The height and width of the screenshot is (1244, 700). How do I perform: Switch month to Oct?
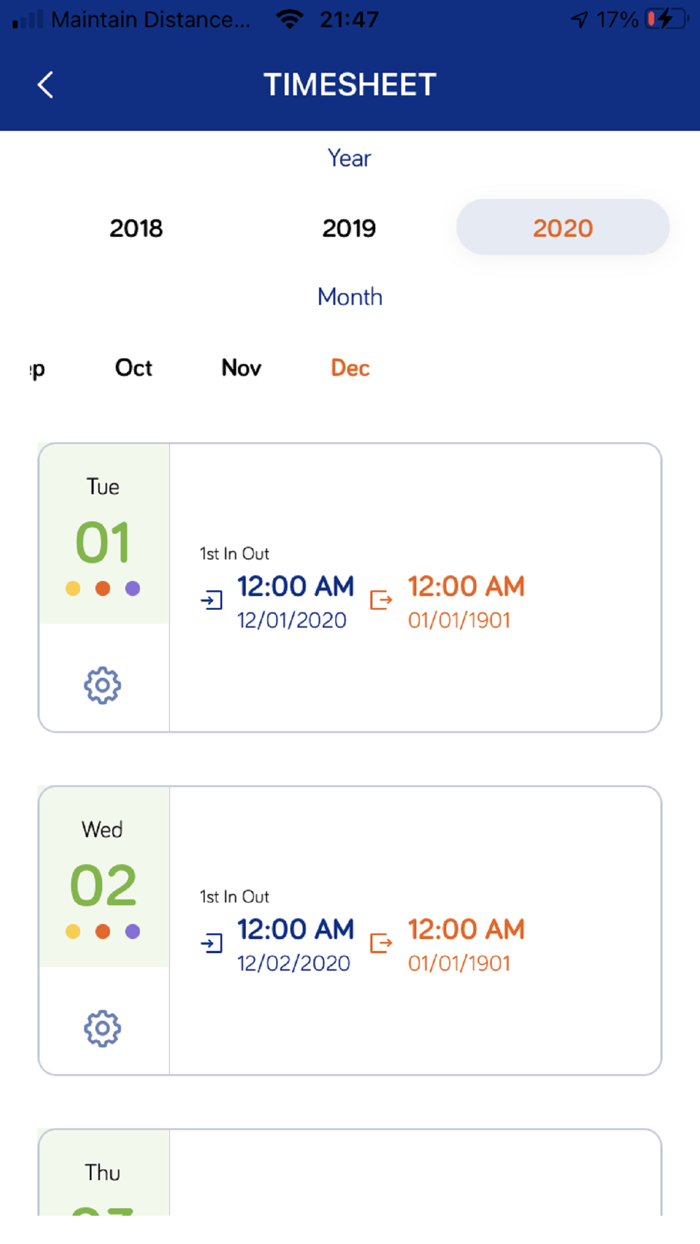click(x=134, y=368)
